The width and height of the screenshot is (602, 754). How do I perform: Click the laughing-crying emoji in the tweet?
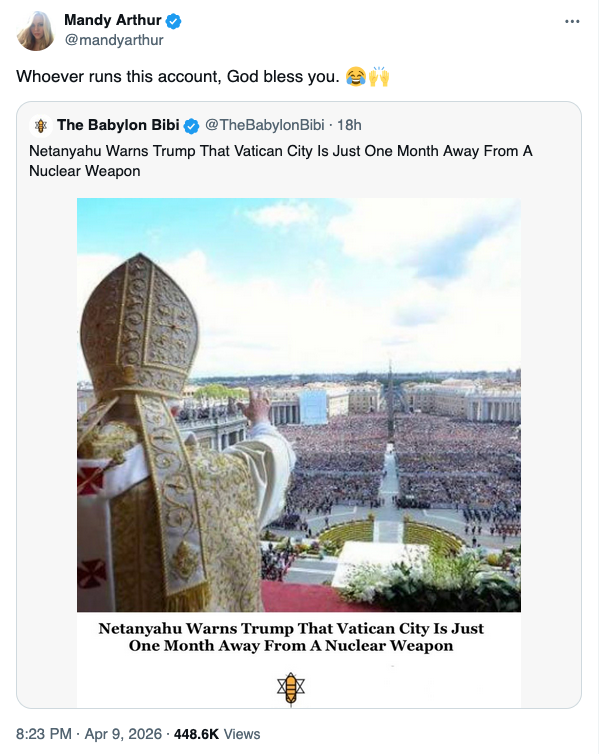(355, 77)
